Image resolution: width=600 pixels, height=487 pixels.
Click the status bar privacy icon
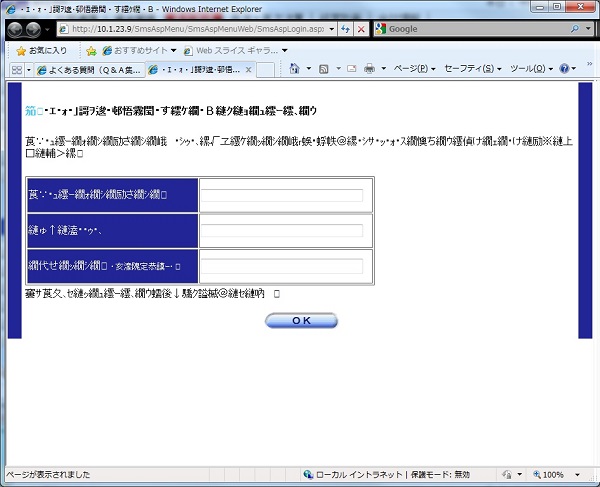[507, 475]
